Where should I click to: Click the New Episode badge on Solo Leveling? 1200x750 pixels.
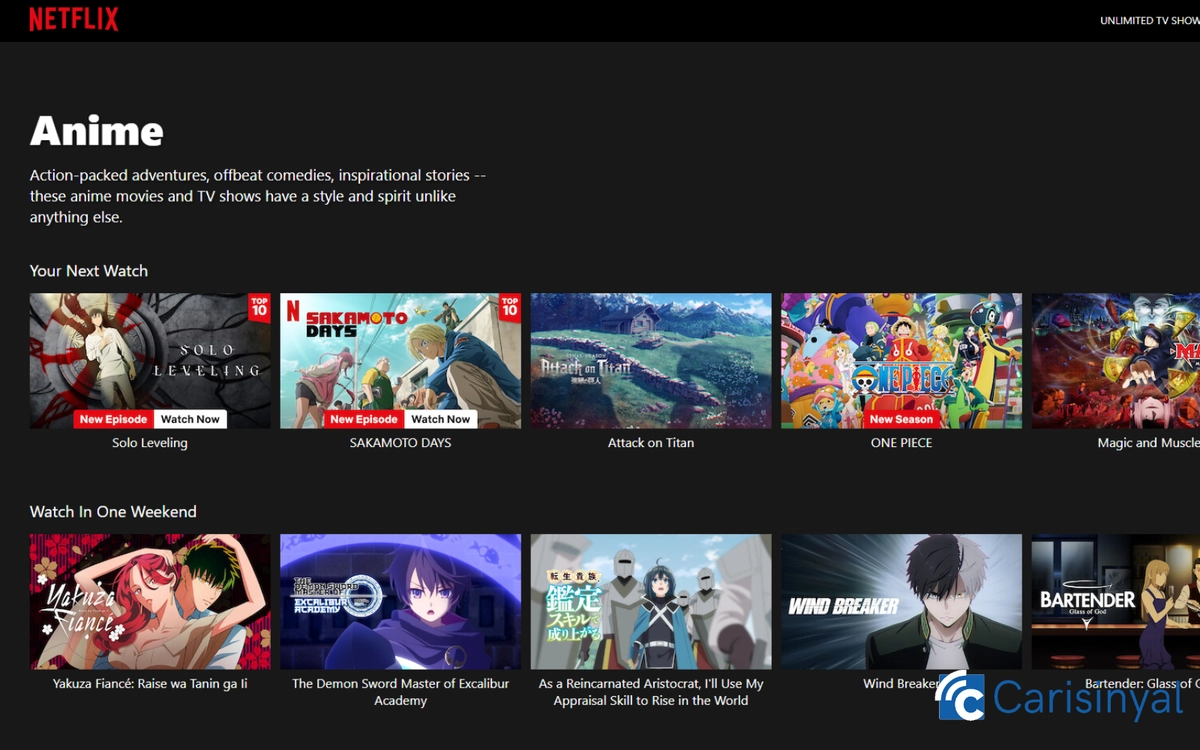pyautogui.click(x=113, y=419)
